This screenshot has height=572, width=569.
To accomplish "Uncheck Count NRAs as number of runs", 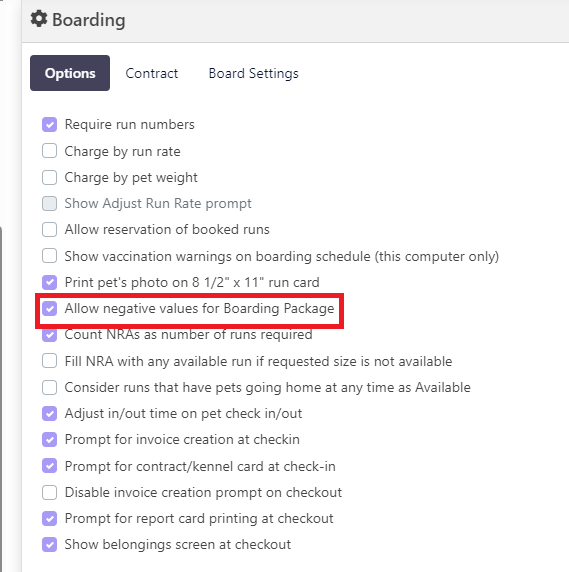I will pos(50,335).
